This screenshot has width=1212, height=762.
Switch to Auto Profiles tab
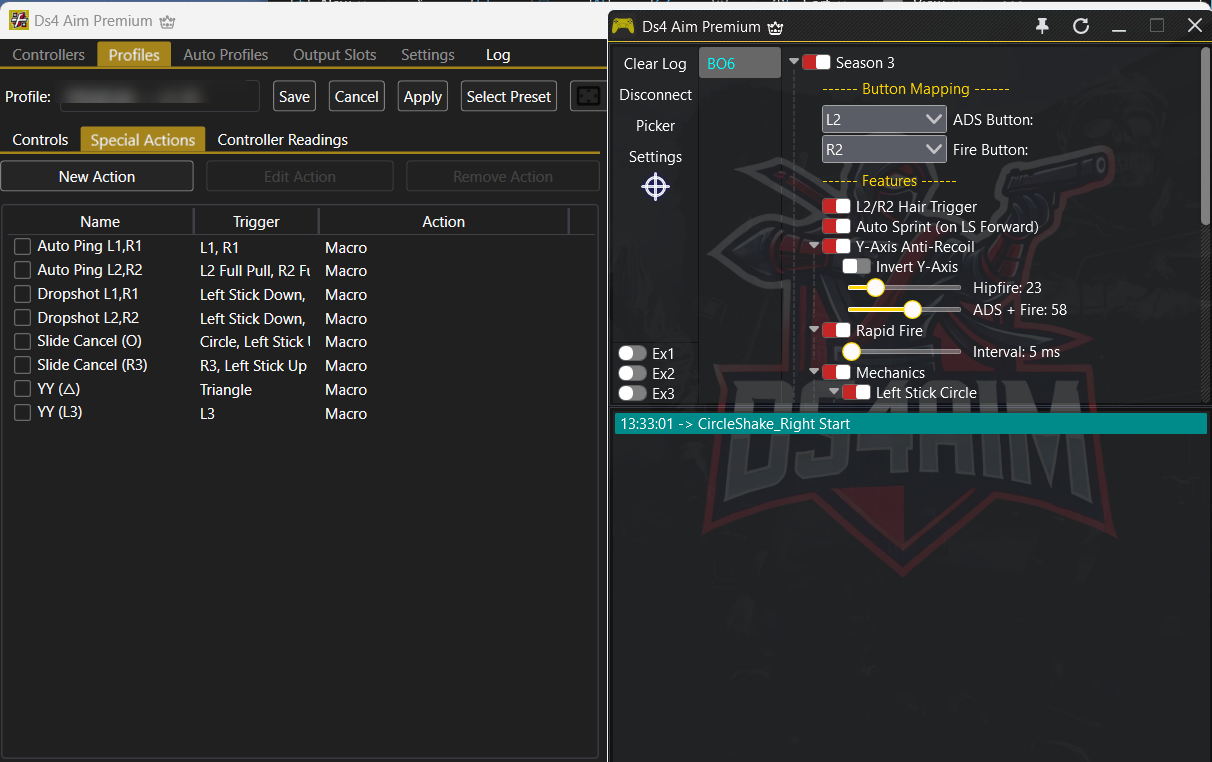[225, 55]
